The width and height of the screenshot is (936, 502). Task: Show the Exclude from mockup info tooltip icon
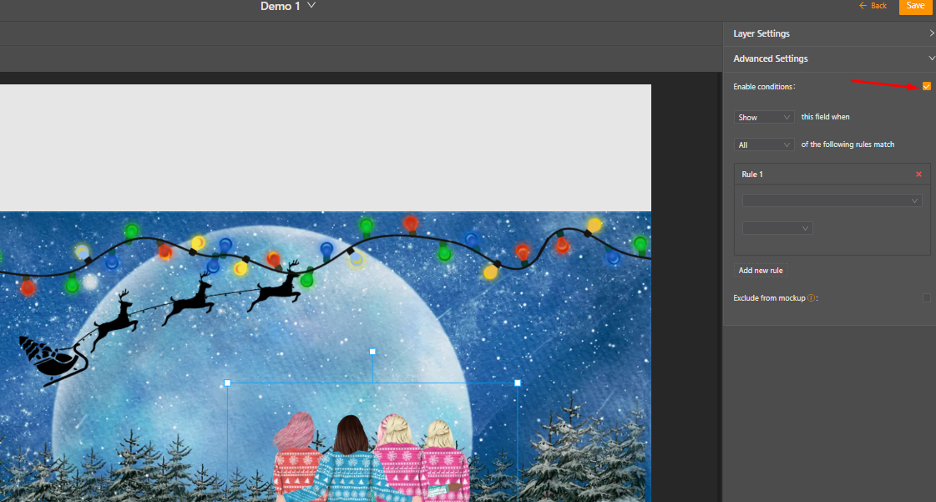811,298
